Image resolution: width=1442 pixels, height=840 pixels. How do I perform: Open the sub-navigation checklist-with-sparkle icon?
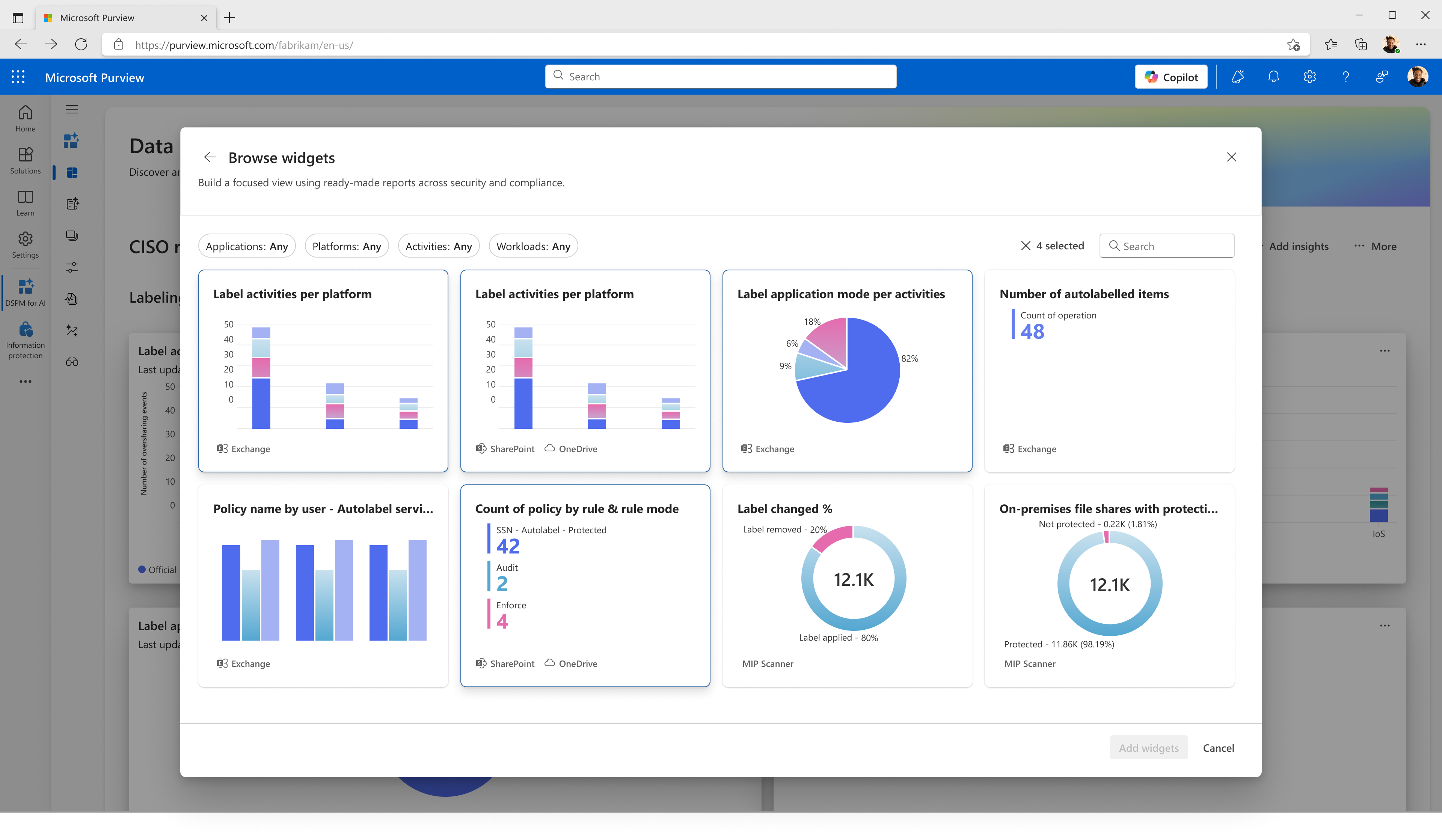click(x=72, y=204)
